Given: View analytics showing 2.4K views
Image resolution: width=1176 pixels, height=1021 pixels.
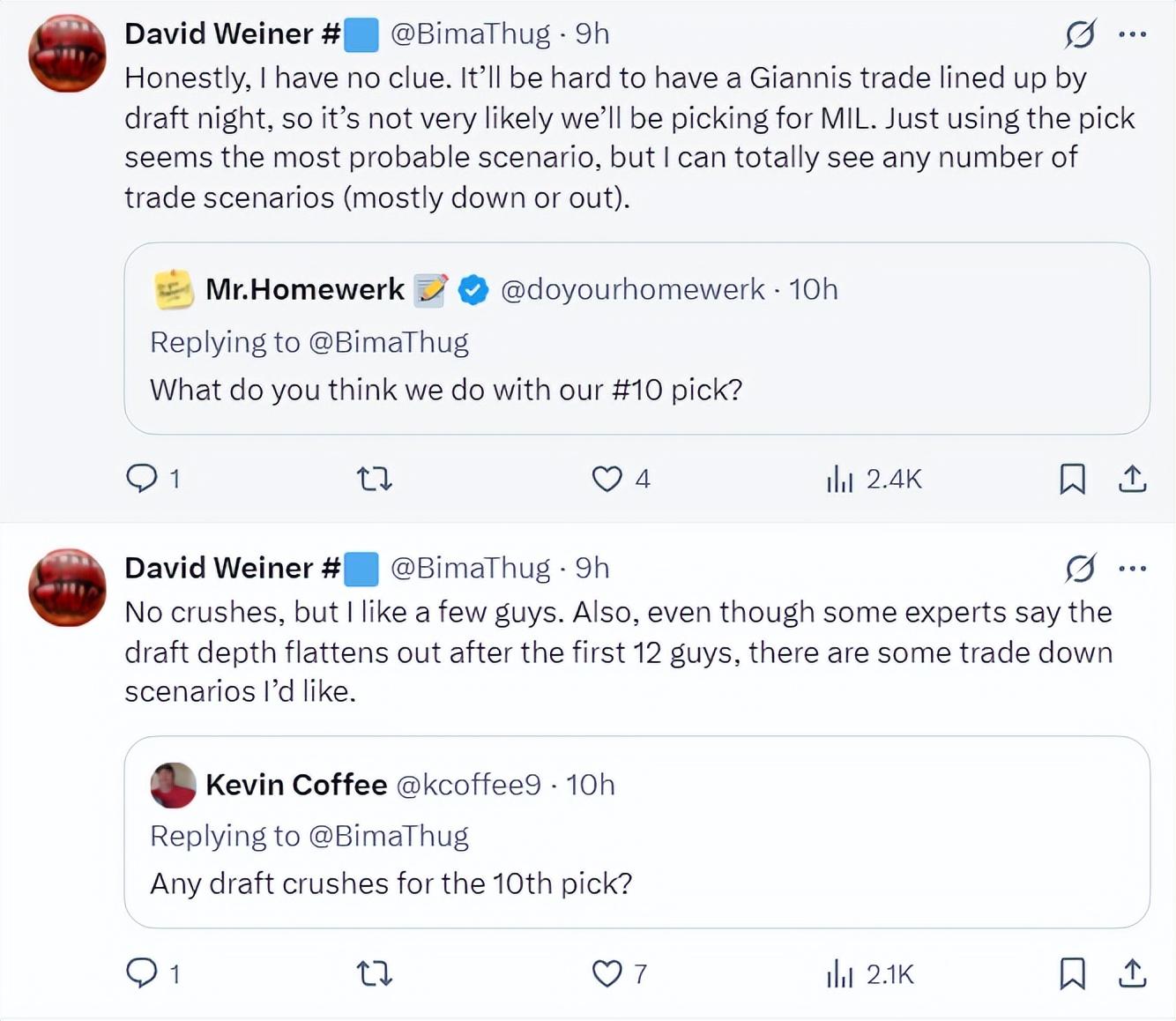Looking at the screenshot, I should [873, 479].
